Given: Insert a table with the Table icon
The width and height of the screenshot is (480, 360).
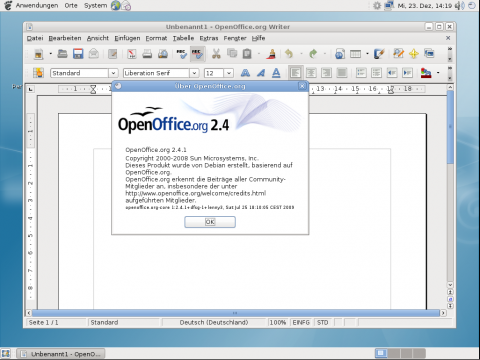Looking at the screenshot, I should 355,54.
